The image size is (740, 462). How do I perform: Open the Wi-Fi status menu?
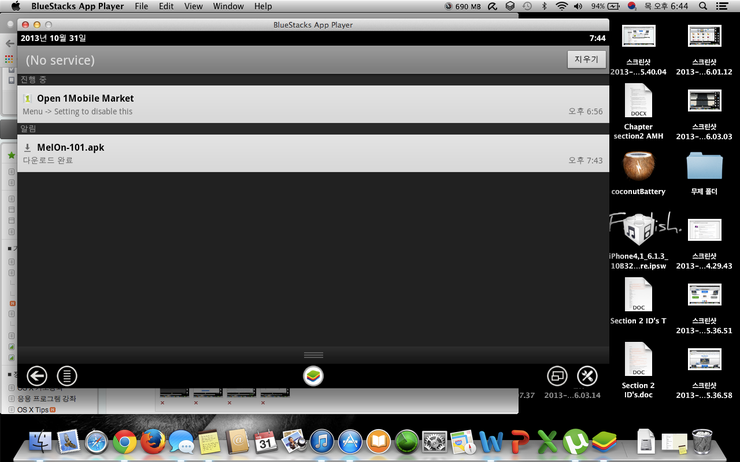point(562,6)
